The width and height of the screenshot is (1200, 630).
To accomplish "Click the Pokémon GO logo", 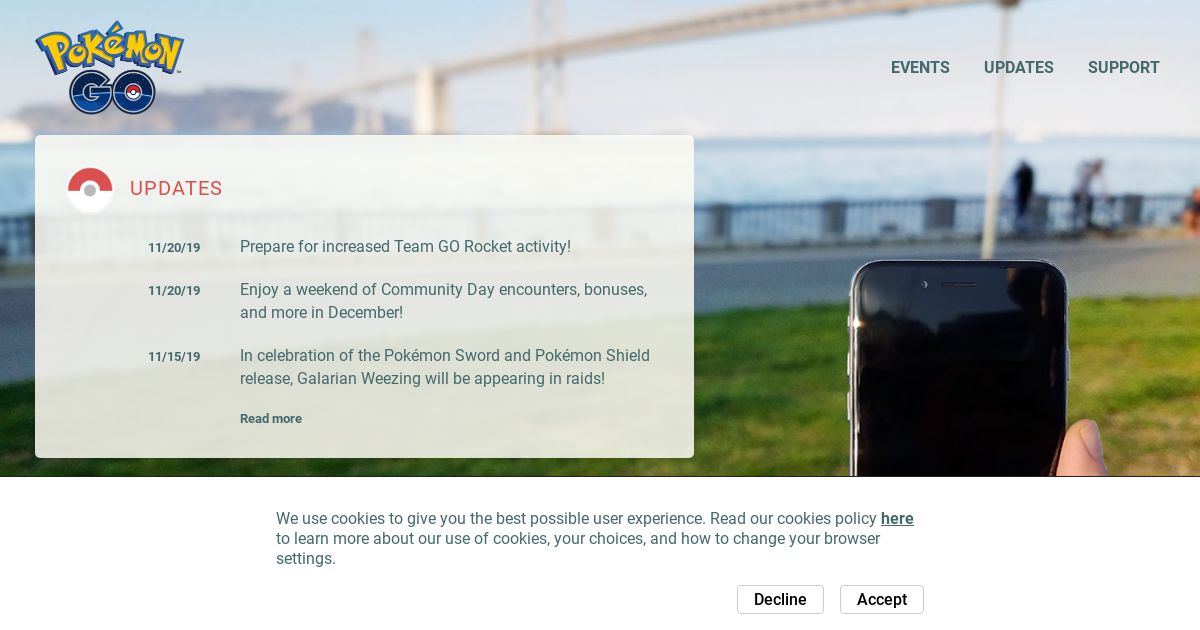I will (110, 67).
